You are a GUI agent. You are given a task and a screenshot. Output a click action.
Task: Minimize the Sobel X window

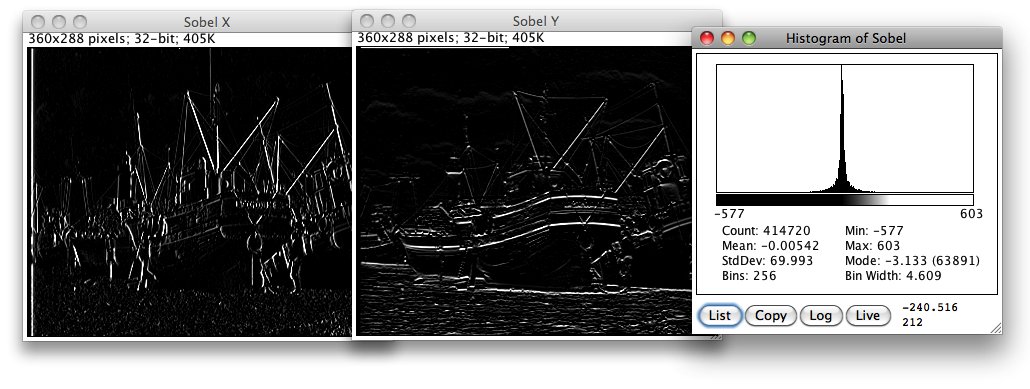click(x=58, y=22)
